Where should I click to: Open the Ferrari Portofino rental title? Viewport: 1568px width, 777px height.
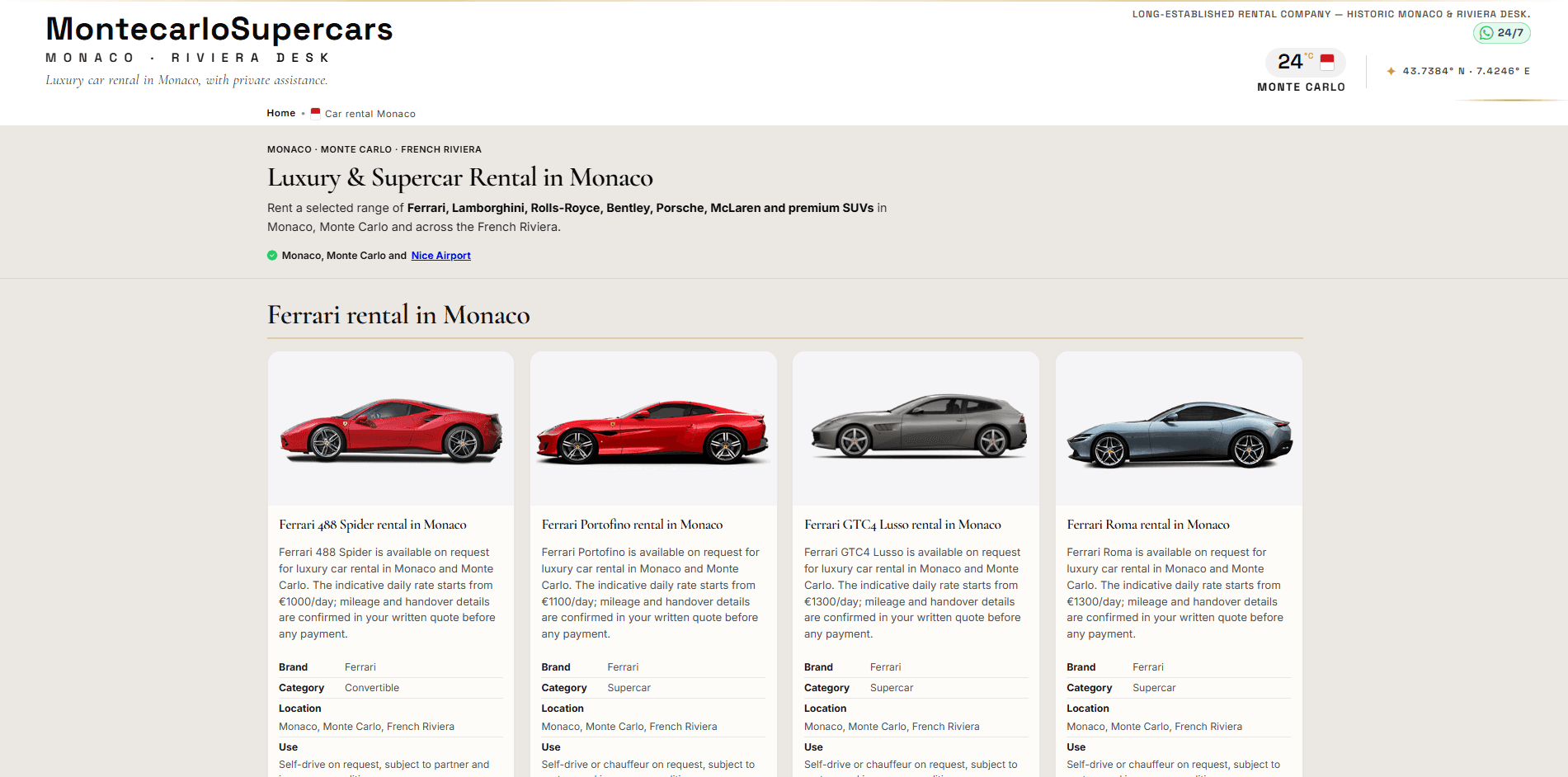(632, 525)
